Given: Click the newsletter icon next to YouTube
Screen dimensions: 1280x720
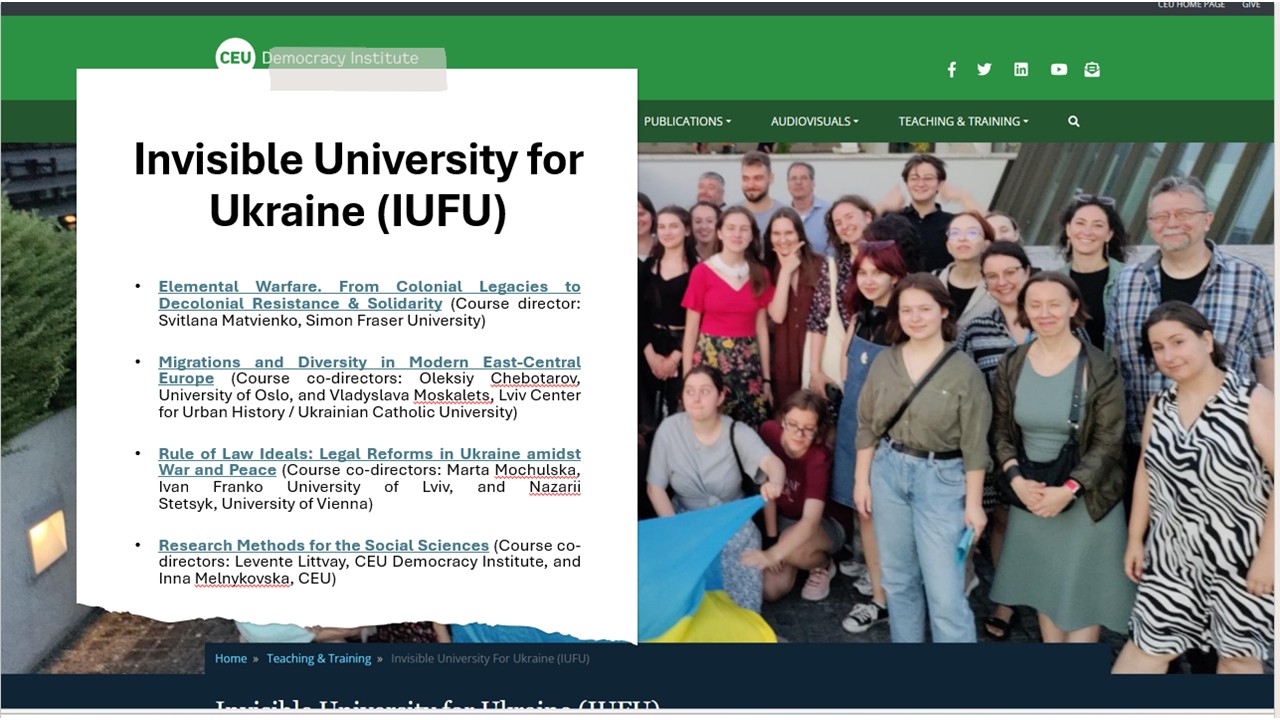Looking at the screenshot, I should (x=1092, y=69).
